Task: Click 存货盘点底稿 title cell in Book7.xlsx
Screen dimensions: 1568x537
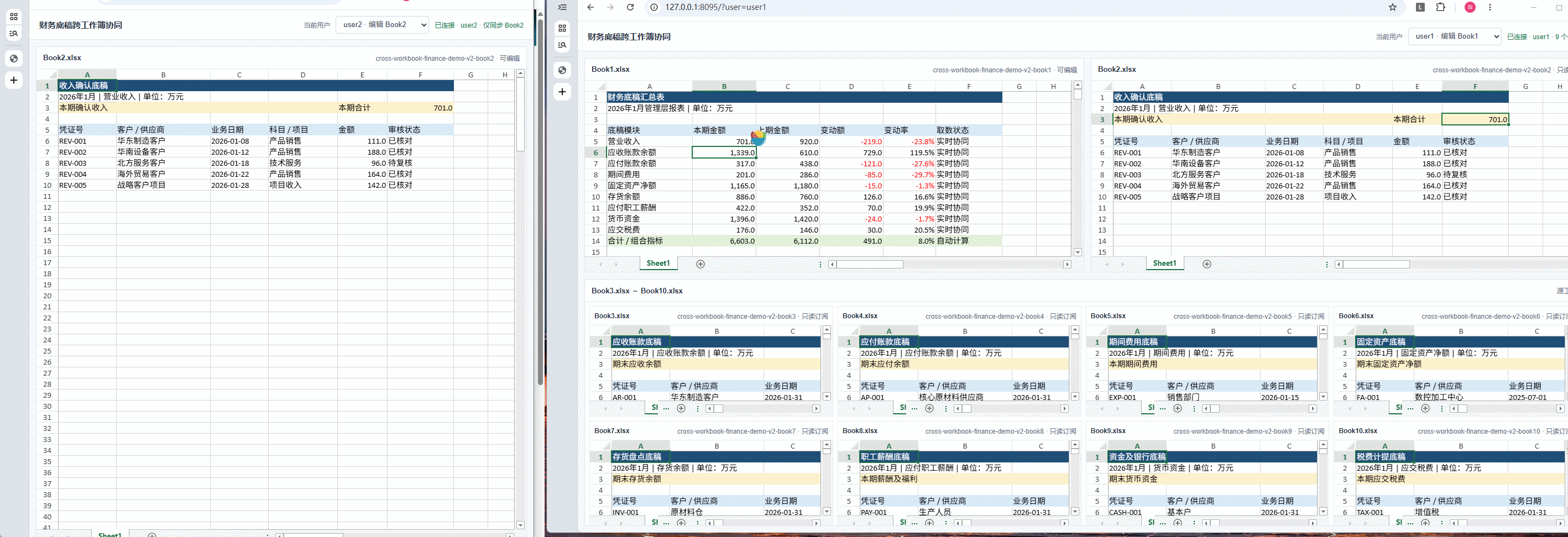Action: coord(640,457)
